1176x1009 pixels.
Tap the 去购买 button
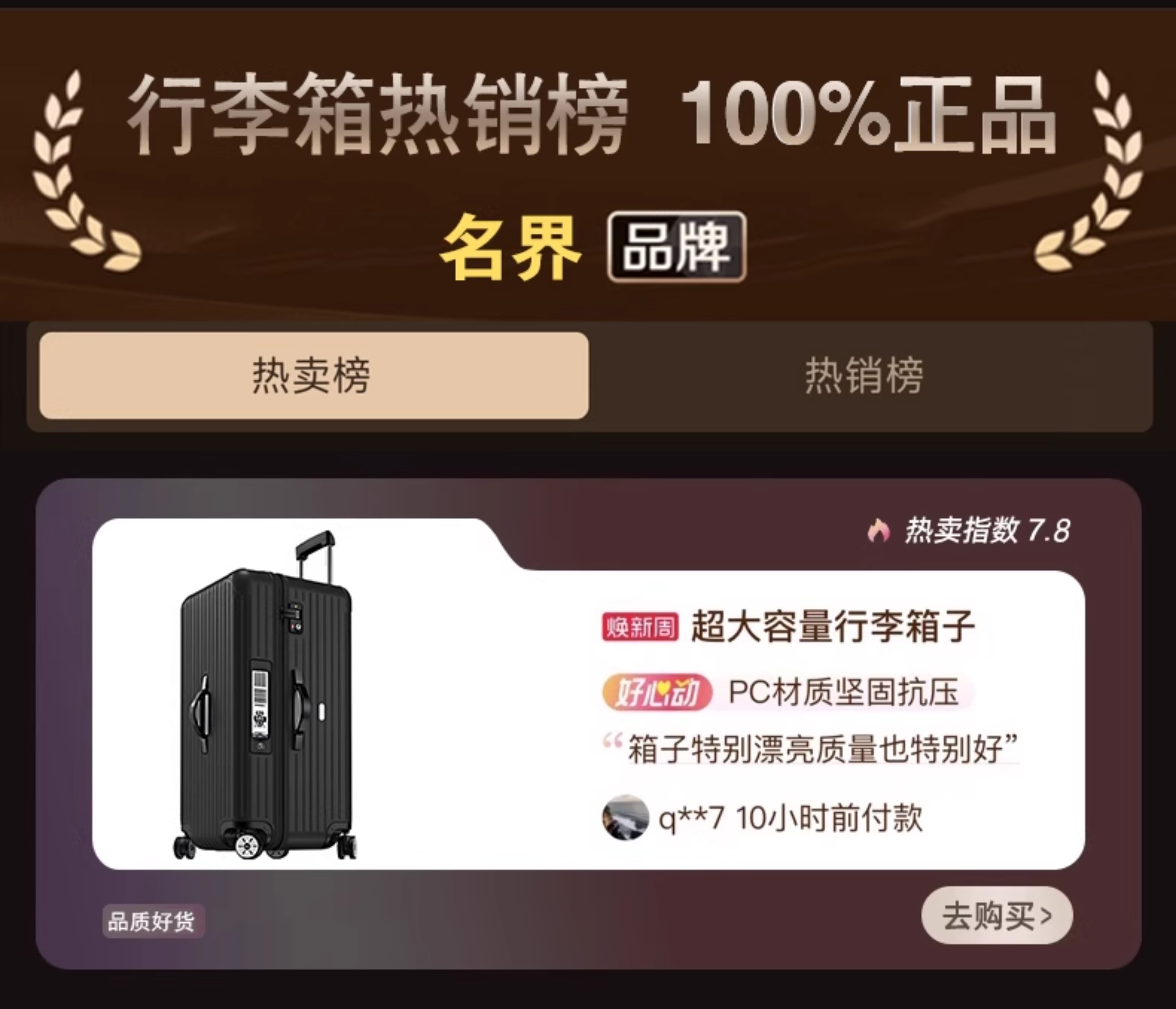(997, 916)
